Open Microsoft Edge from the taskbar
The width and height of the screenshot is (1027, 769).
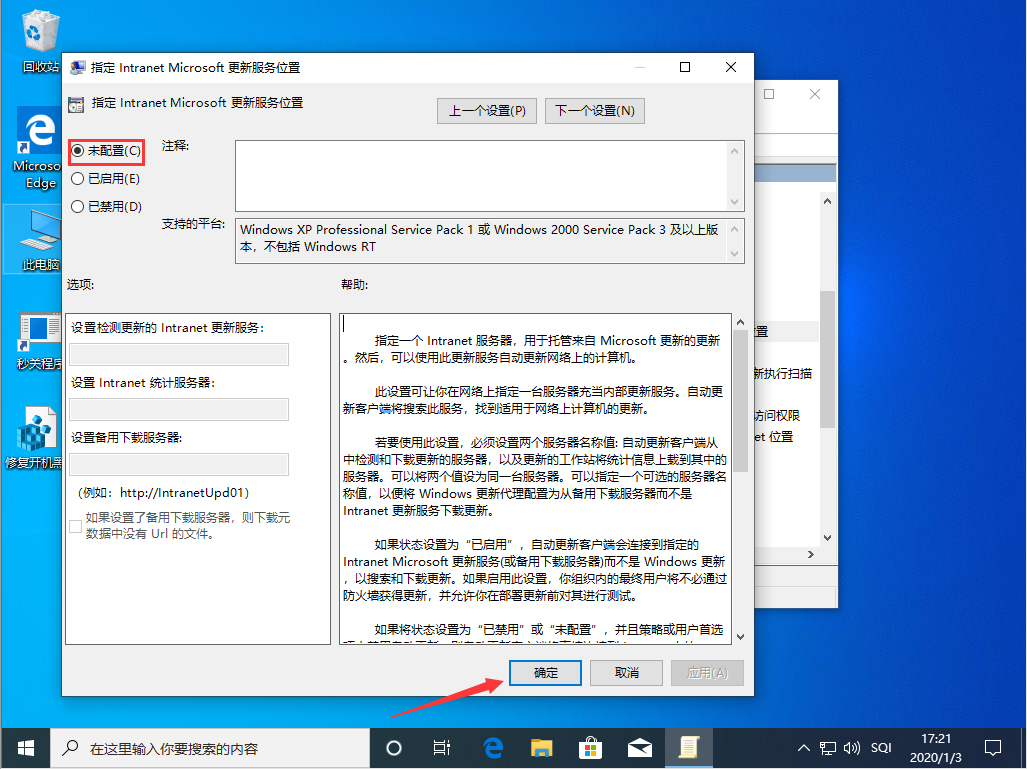click(x=493, y=748)
